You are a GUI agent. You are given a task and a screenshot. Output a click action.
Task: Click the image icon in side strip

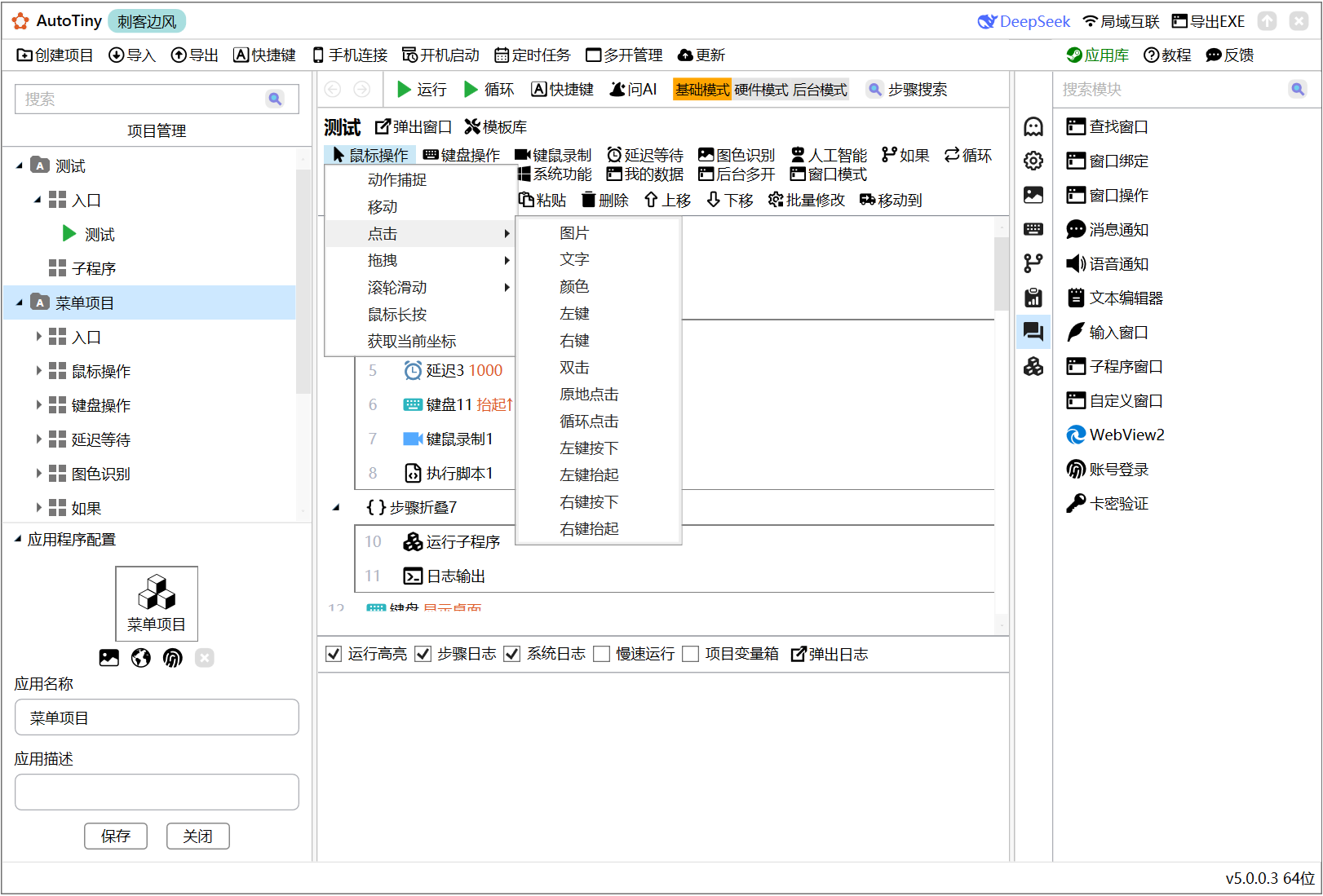point(1033,195)
